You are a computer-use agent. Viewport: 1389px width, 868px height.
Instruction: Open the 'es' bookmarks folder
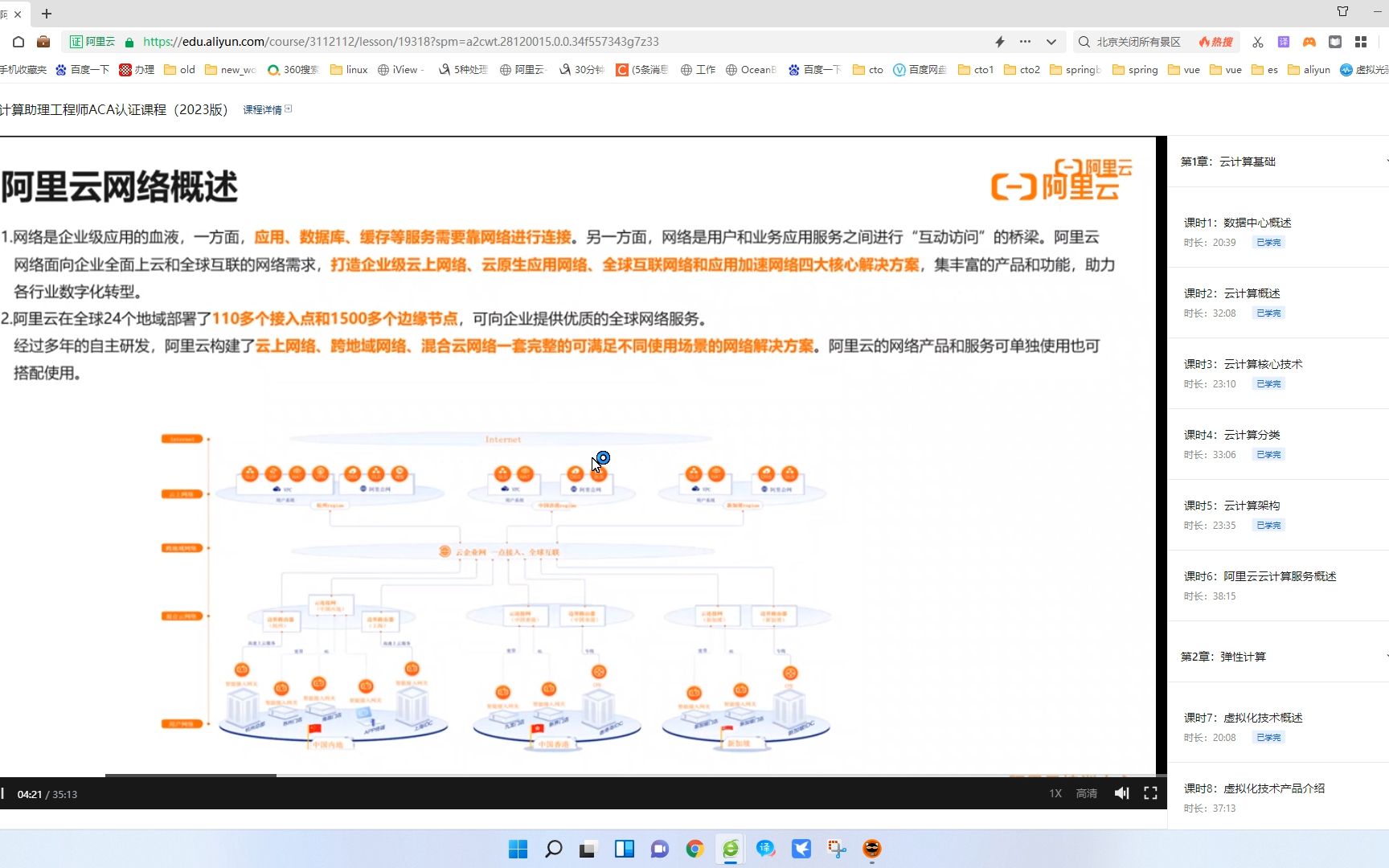pyautogui.click(x=1264, y=70)
